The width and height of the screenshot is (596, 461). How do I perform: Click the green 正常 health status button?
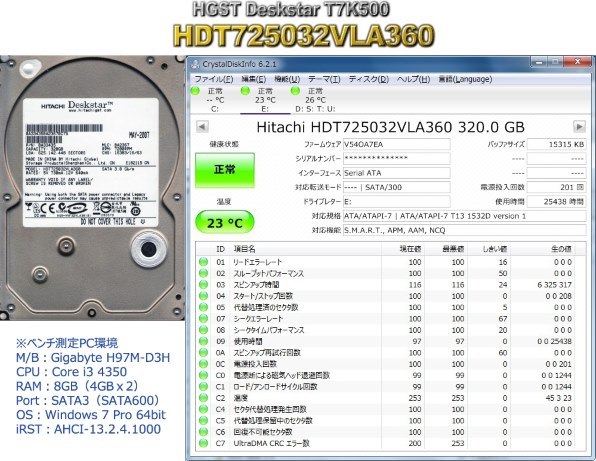click(x=225, y=170)
